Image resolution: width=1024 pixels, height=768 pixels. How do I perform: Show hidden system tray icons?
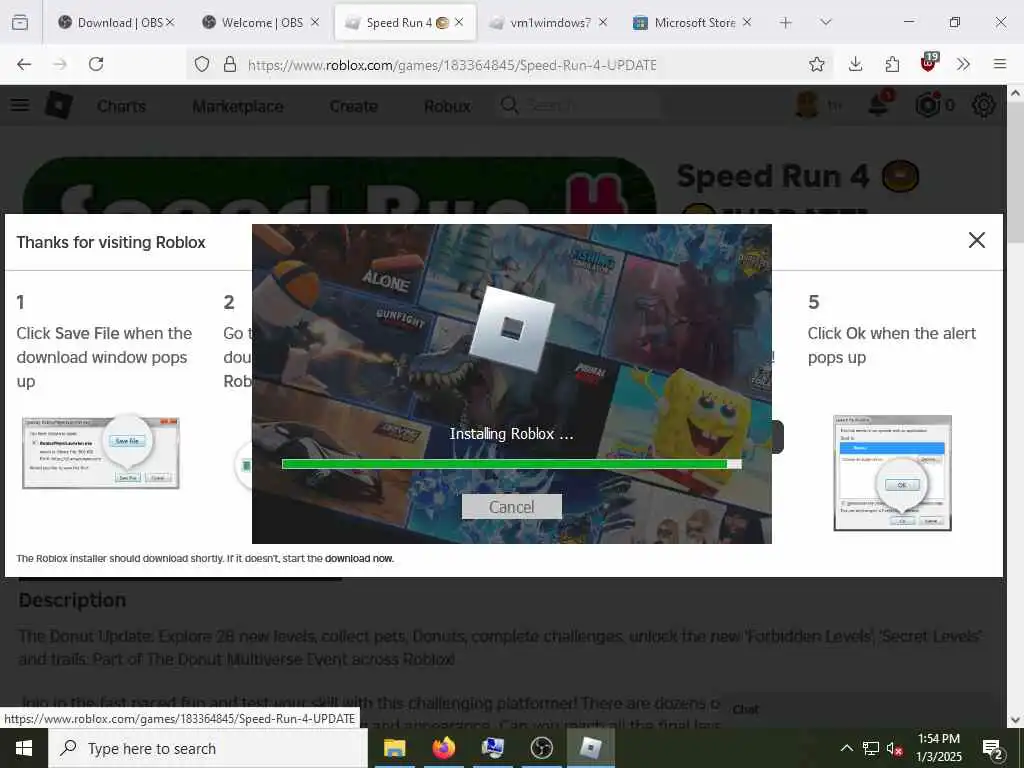coord(846,748)
